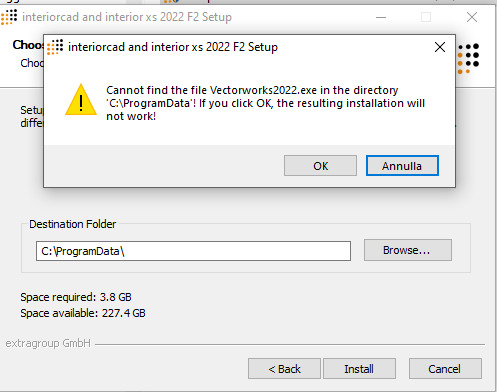Image resolution: width=497 pixels, height=392 pixels.
Task: Click the extragroup GmbH branding text
Action: 48,343
